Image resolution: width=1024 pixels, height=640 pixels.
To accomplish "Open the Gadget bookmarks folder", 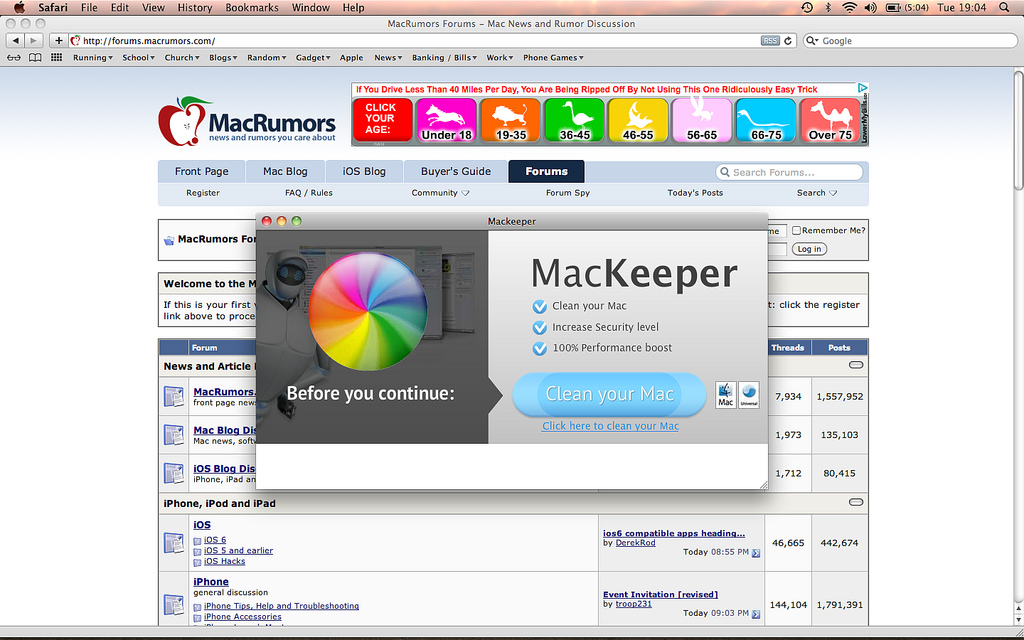I will (313, 57).
